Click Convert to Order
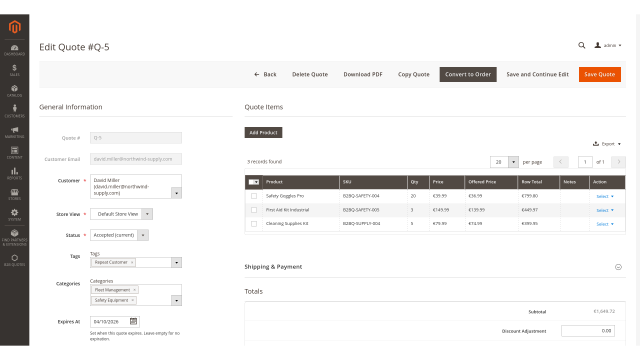The image size is (640, 360). (468, 75)
